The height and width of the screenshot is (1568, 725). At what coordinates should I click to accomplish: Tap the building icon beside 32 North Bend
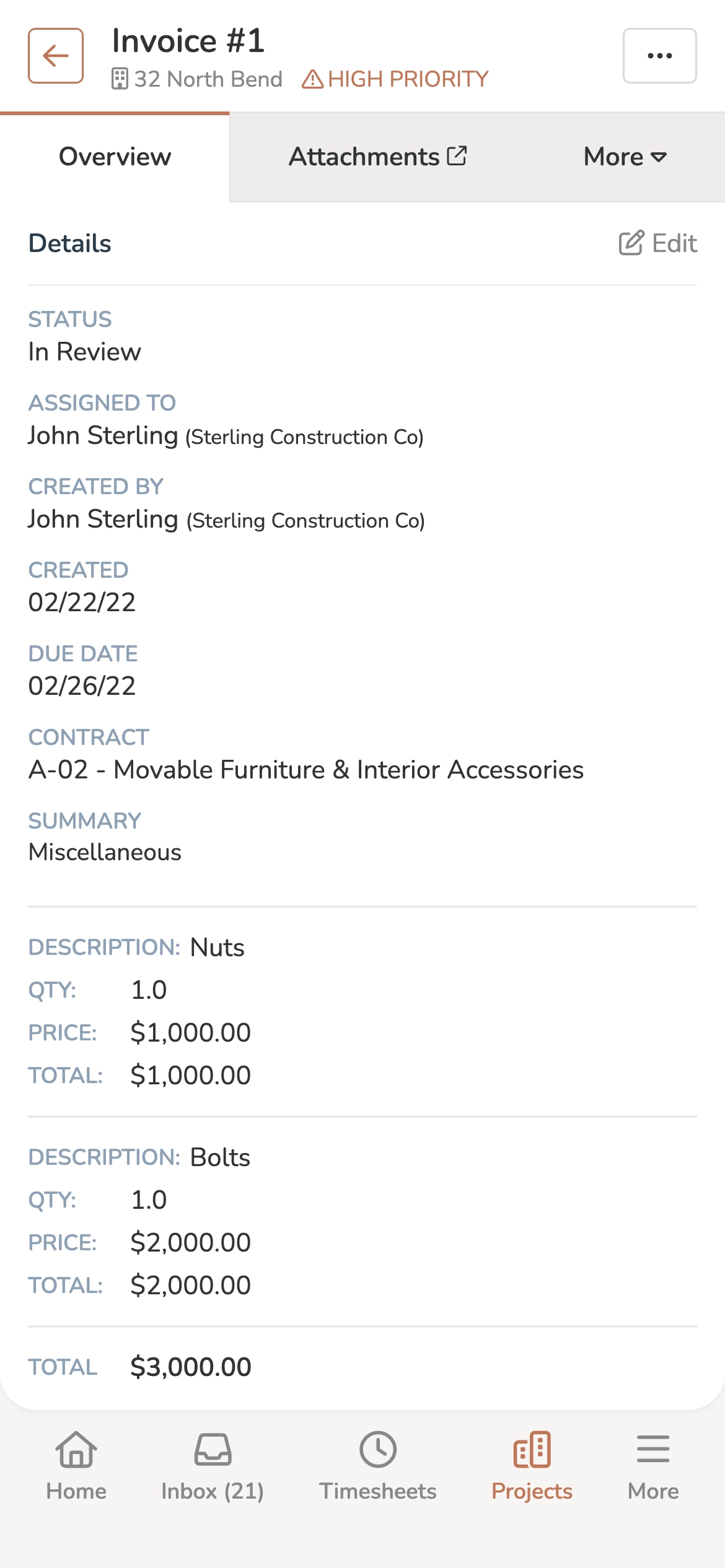coord(120,79)
